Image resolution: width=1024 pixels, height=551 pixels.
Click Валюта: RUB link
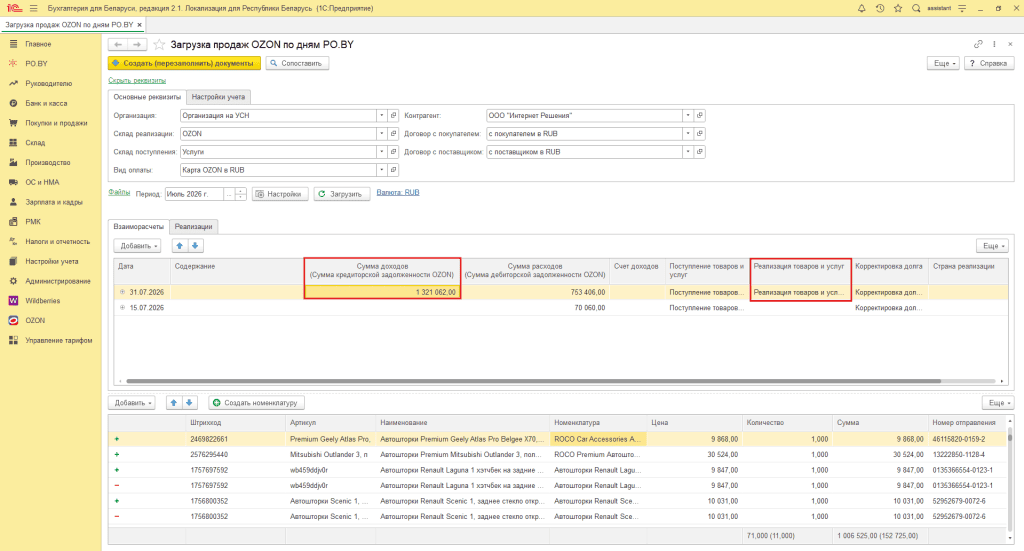[398, 193]
